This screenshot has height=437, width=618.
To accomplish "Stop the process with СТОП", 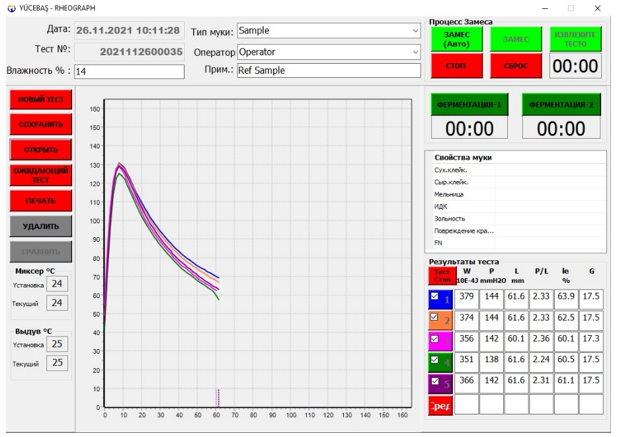I will coord(456,66).
